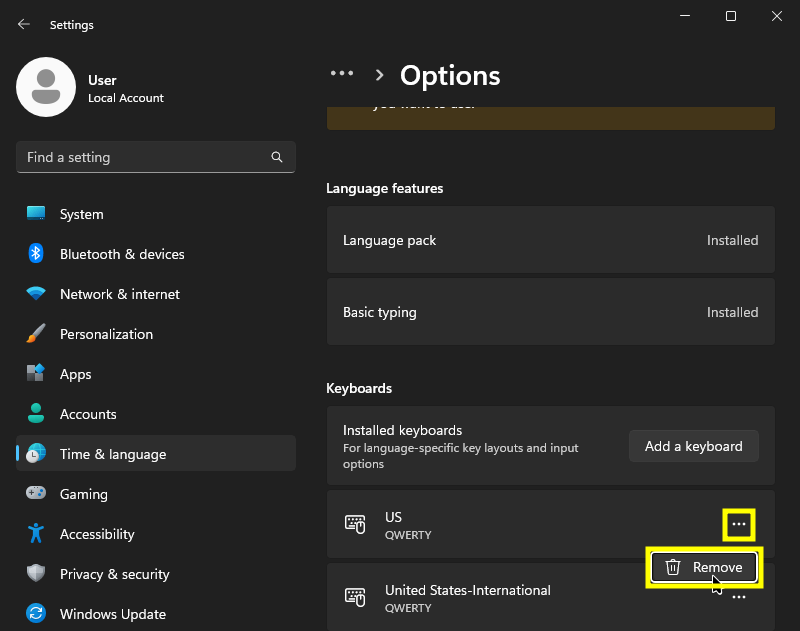This screenshot has height=631, width=800.
Task: Open Bluetooth & devices via its icon
Action: pyautogui.click(x=36, y=254)
